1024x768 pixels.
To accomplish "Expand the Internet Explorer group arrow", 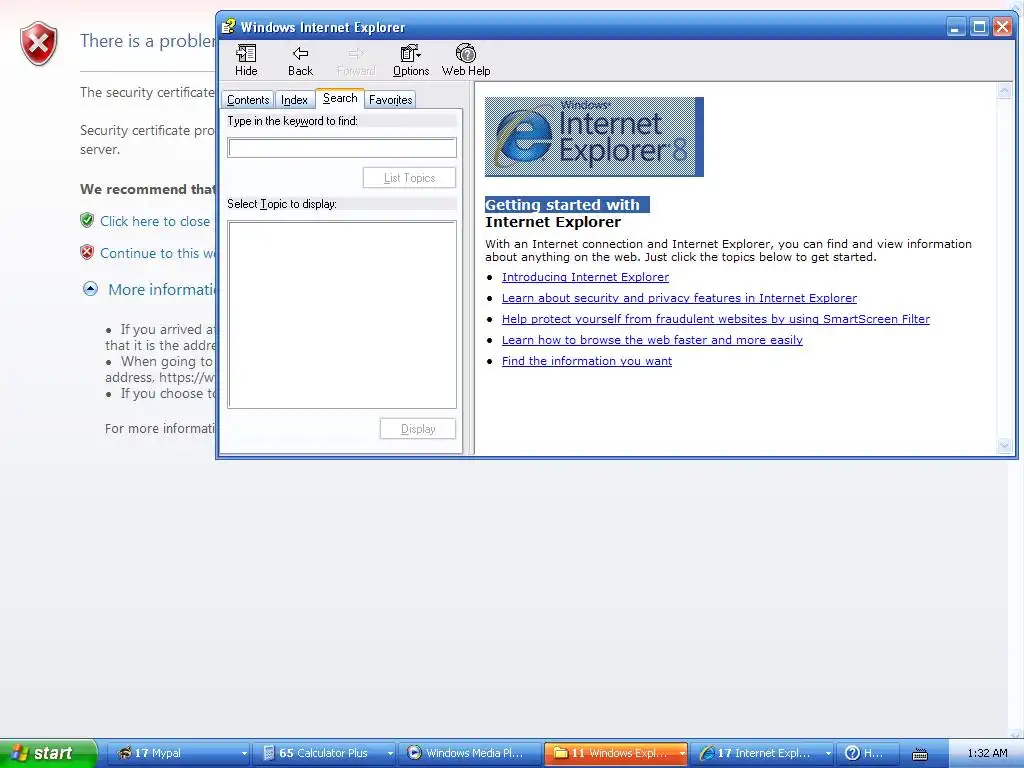I will 828,754.
